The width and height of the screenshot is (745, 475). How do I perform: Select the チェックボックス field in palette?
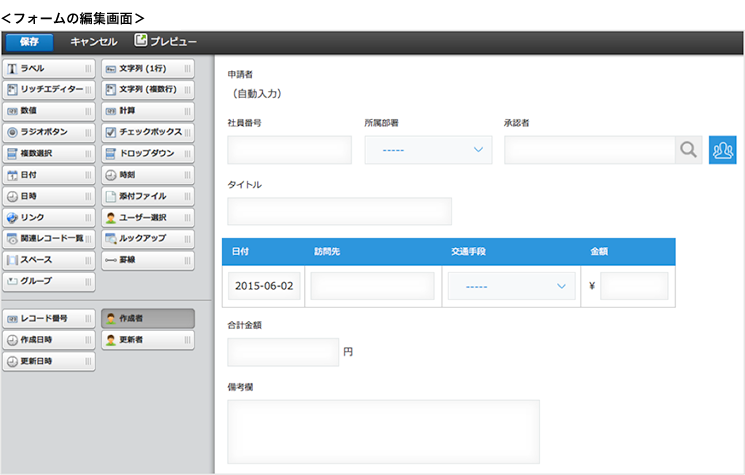tap(148, 132)
